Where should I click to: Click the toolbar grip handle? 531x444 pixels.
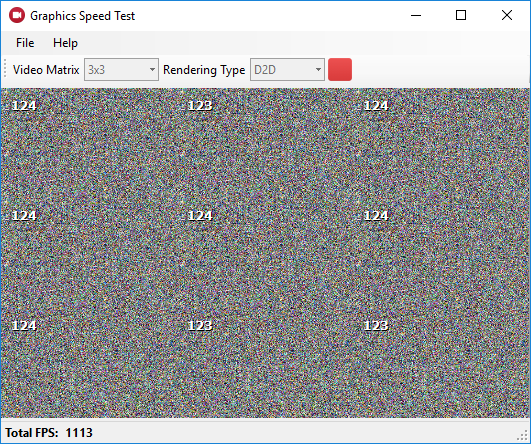point(5,69)
